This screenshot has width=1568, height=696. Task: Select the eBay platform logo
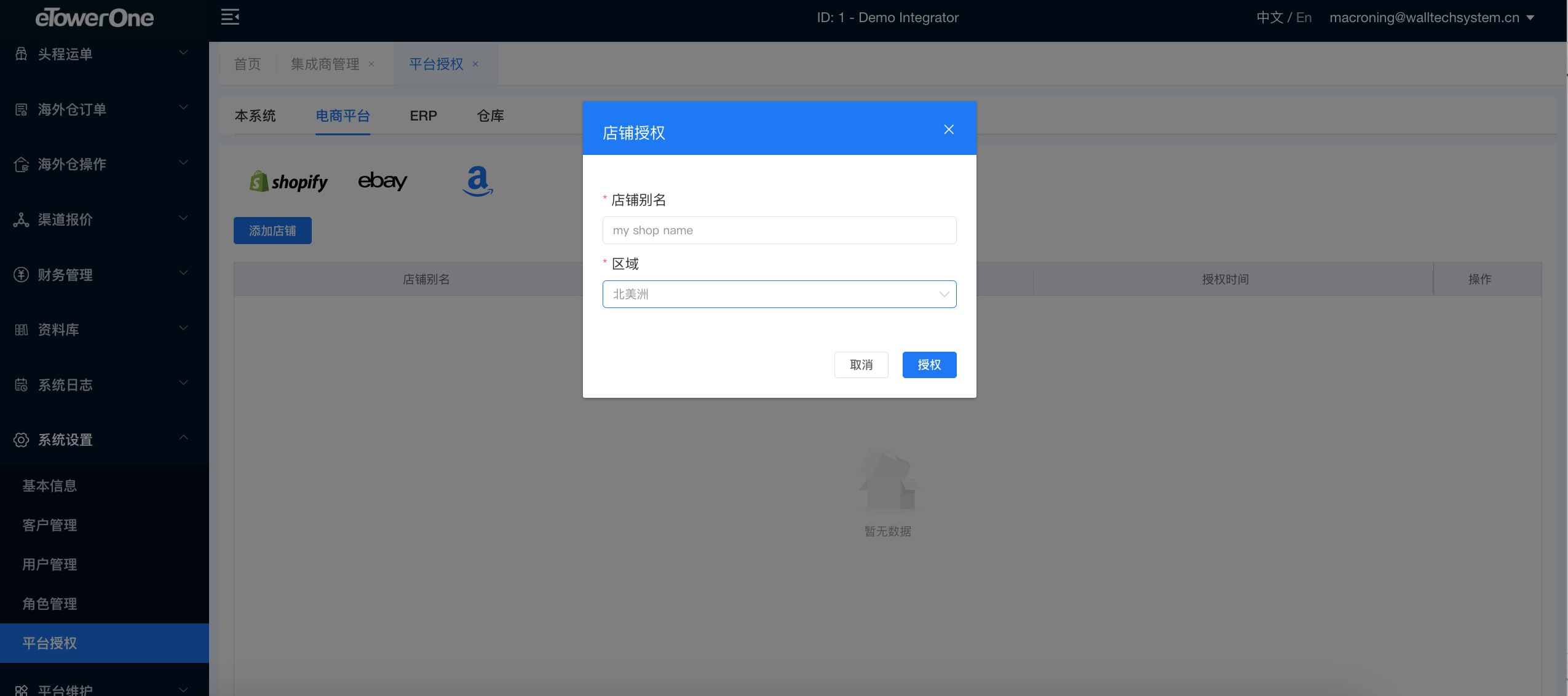[x=382, y=181]
